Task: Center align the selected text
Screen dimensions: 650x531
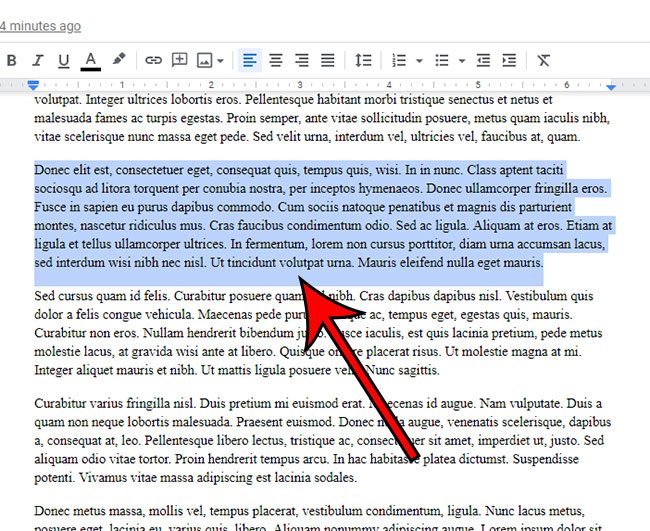Action: tap(276, 61)
